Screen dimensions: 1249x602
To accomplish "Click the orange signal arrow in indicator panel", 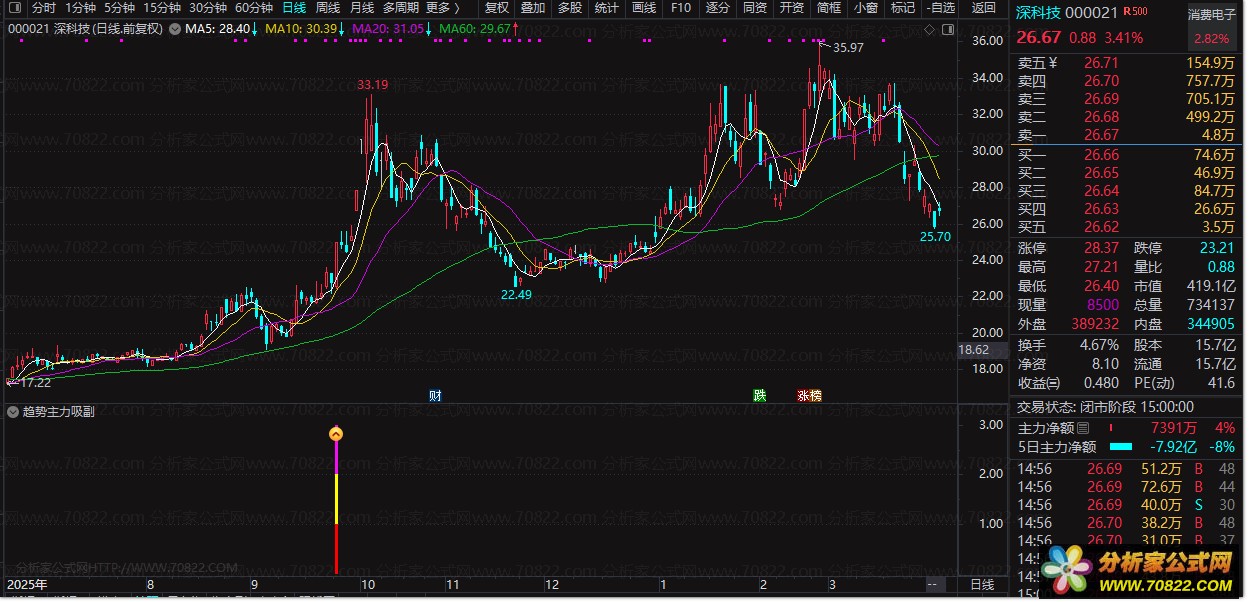I will (337, 434).
